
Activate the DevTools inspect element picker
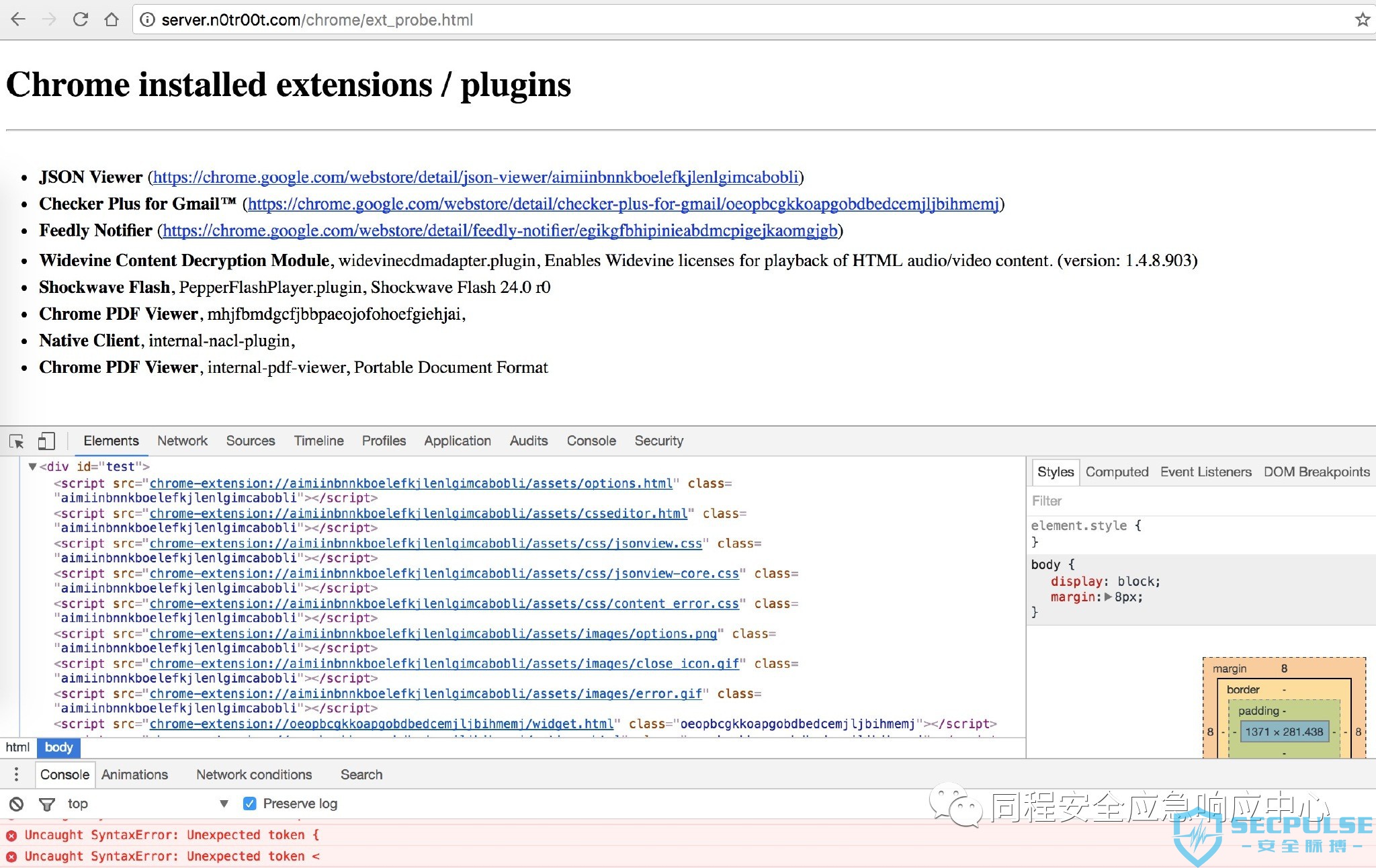[x=17, y=441]
